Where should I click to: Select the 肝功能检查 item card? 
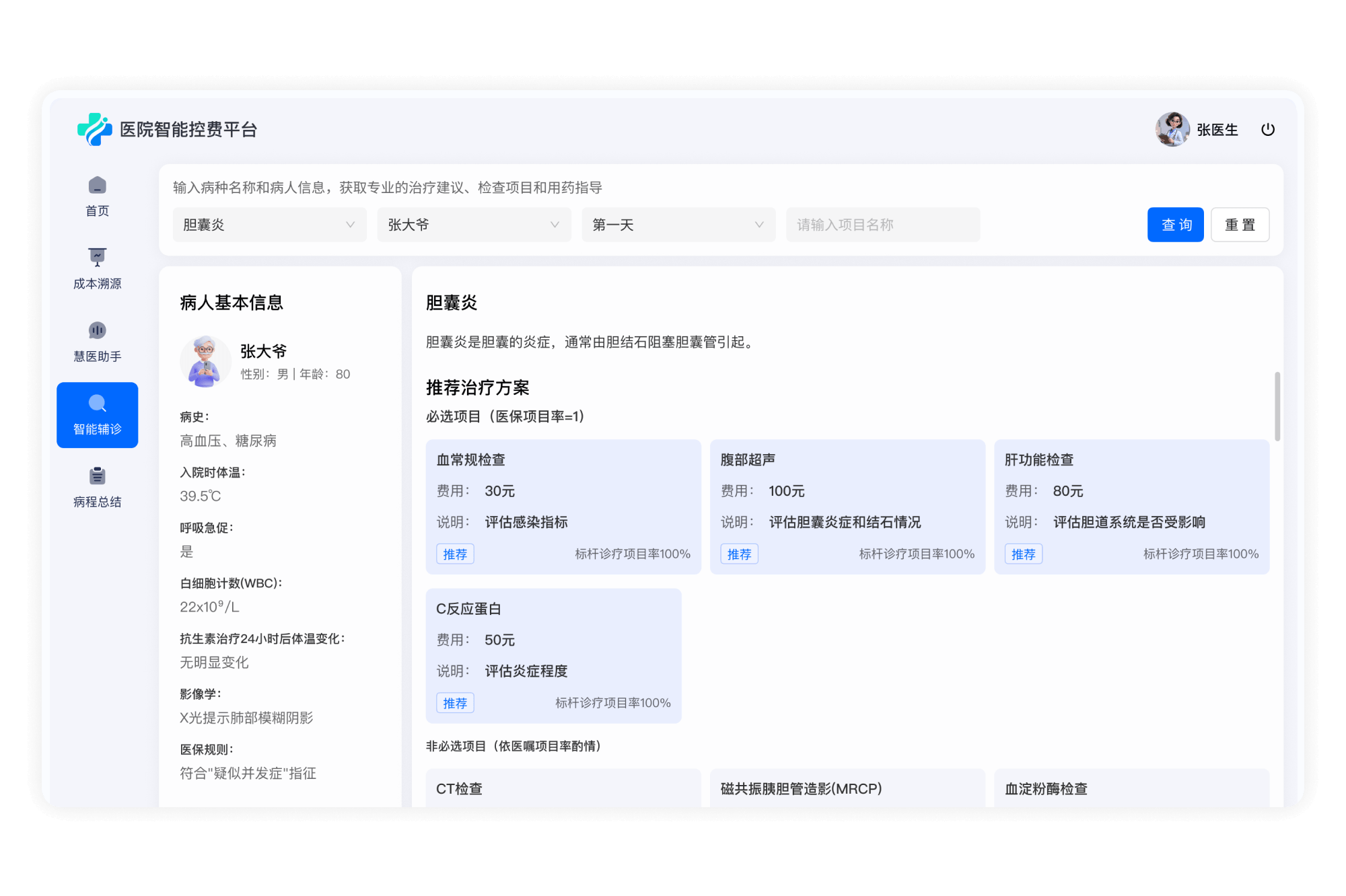(x=1131, y=506)
